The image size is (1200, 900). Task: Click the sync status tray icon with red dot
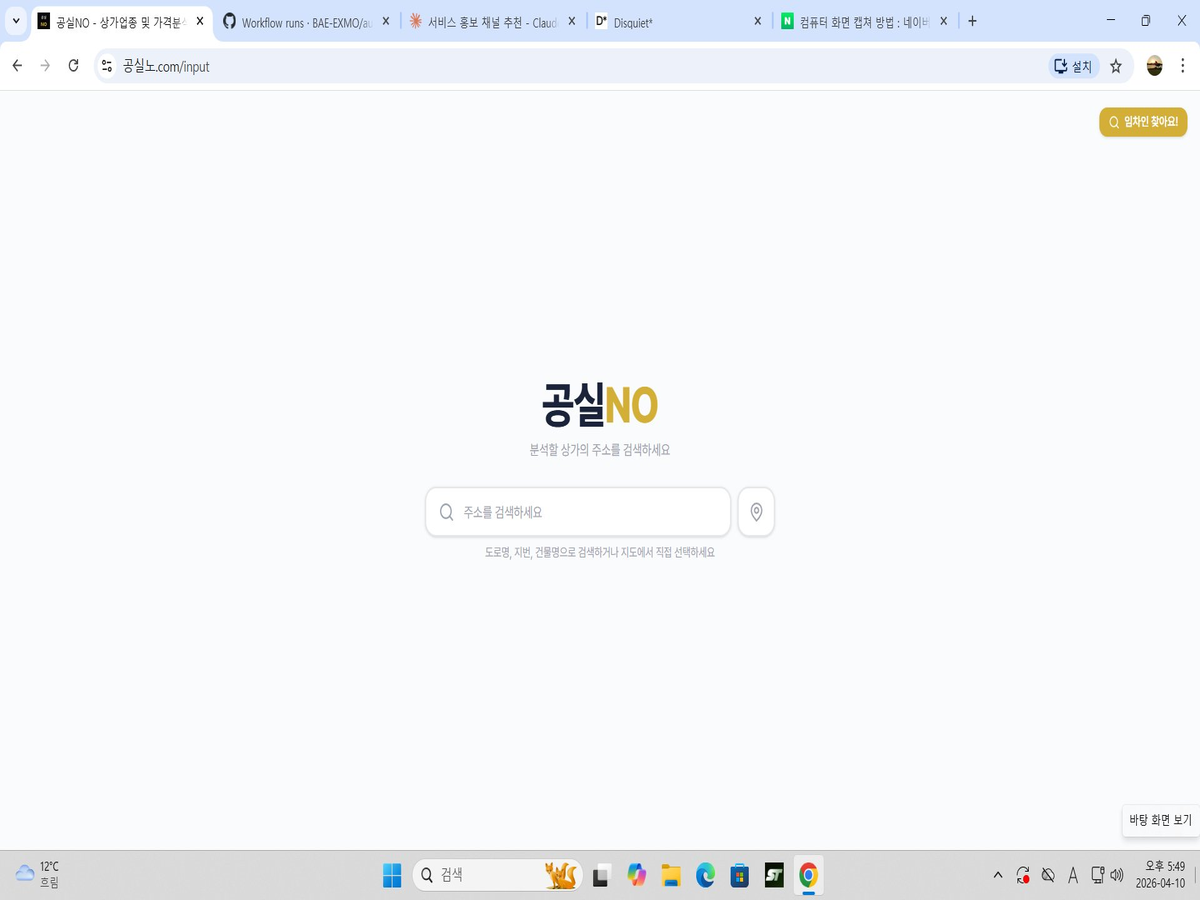tap(1023, 876)
